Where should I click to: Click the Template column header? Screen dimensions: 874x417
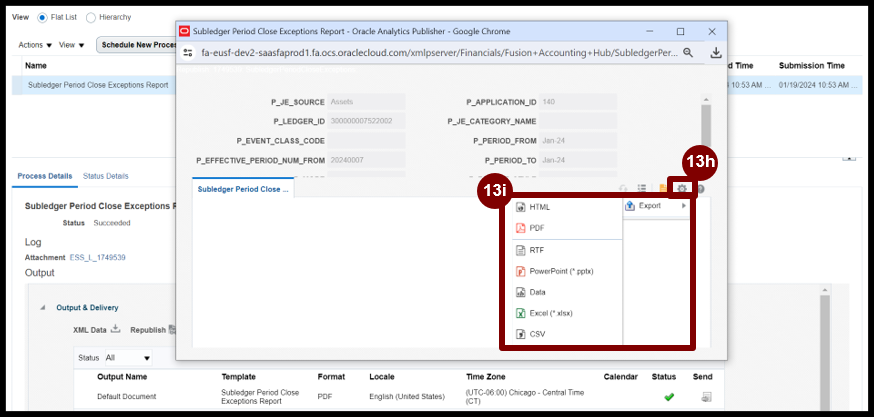(239, 377)
